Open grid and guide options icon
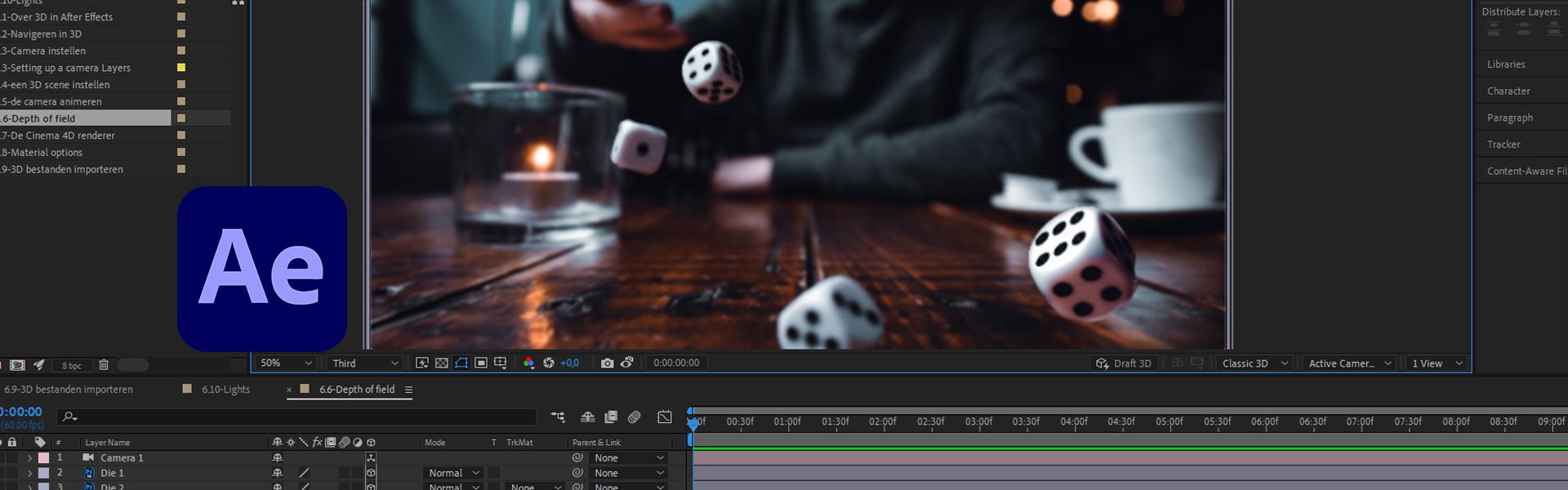The height and width of the screenshot is (490, 1568). (x=501, y=363)
